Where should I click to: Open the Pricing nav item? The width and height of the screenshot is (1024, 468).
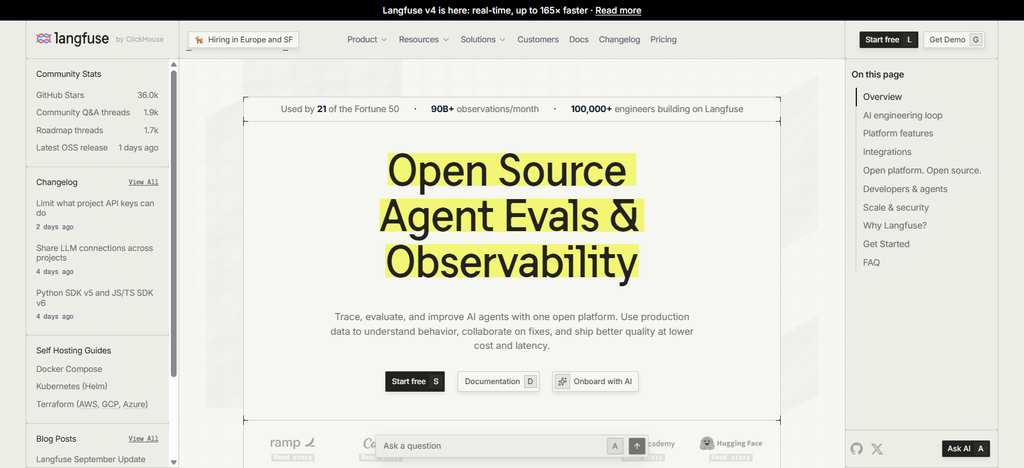[x=664, y=39]
